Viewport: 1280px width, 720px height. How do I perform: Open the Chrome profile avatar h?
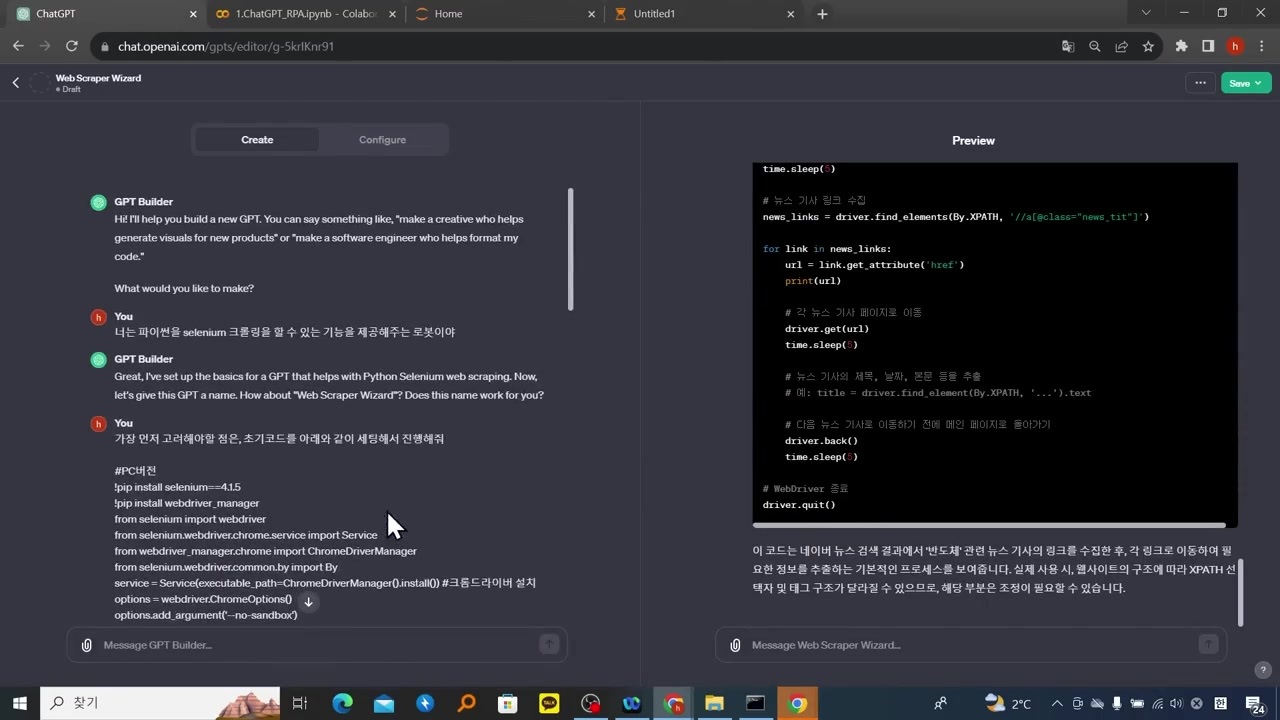pos(1235,46)
